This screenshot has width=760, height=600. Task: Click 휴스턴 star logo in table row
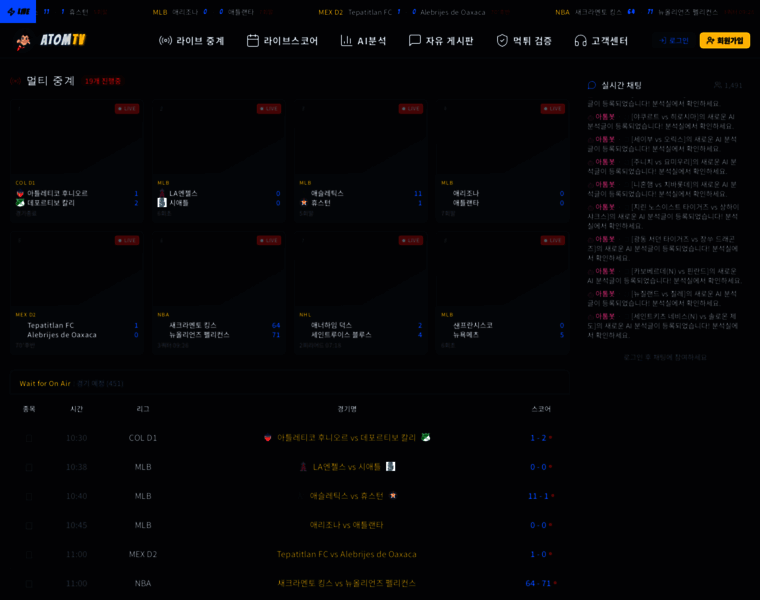coord(393,495)
